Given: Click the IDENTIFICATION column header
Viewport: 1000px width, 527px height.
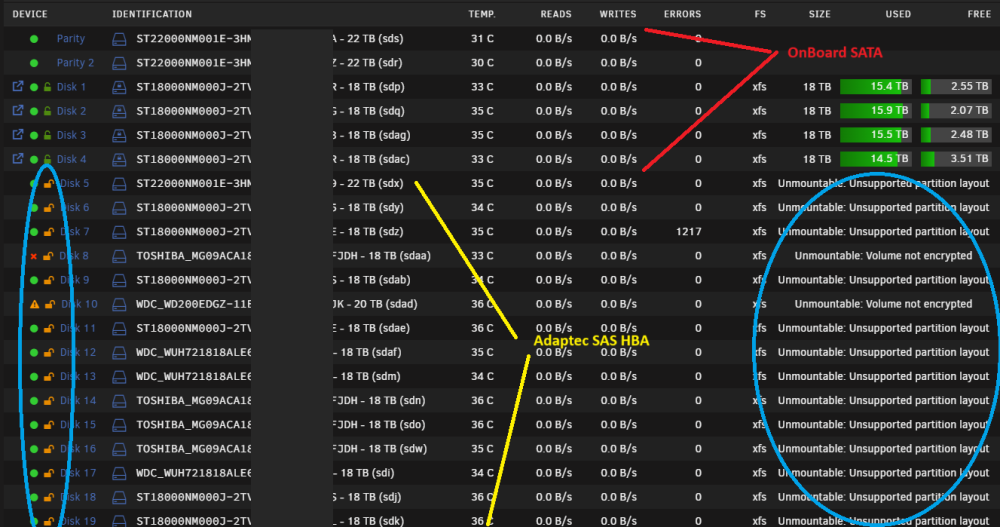Looking at the screenshot, I should coord(152,14).
